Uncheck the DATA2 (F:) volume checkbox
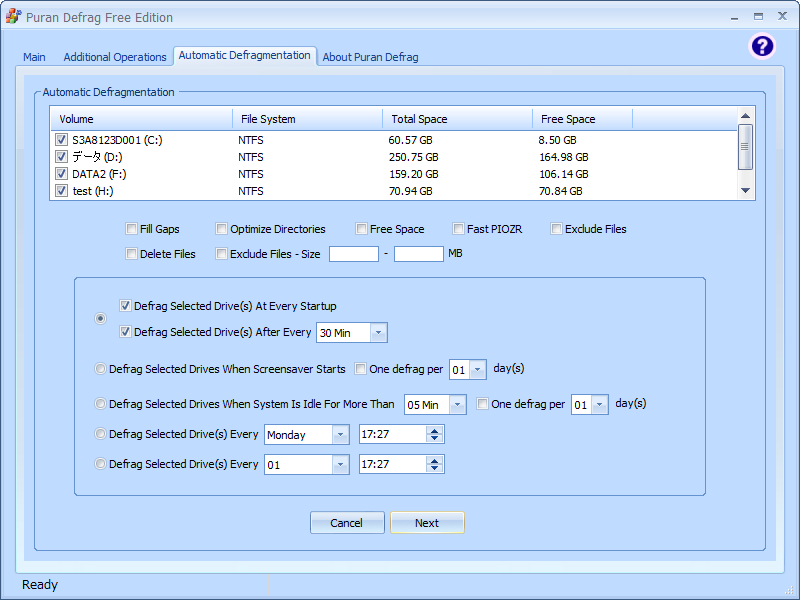The width and height of the screenshot is (800, 600). tap(61, 173)
